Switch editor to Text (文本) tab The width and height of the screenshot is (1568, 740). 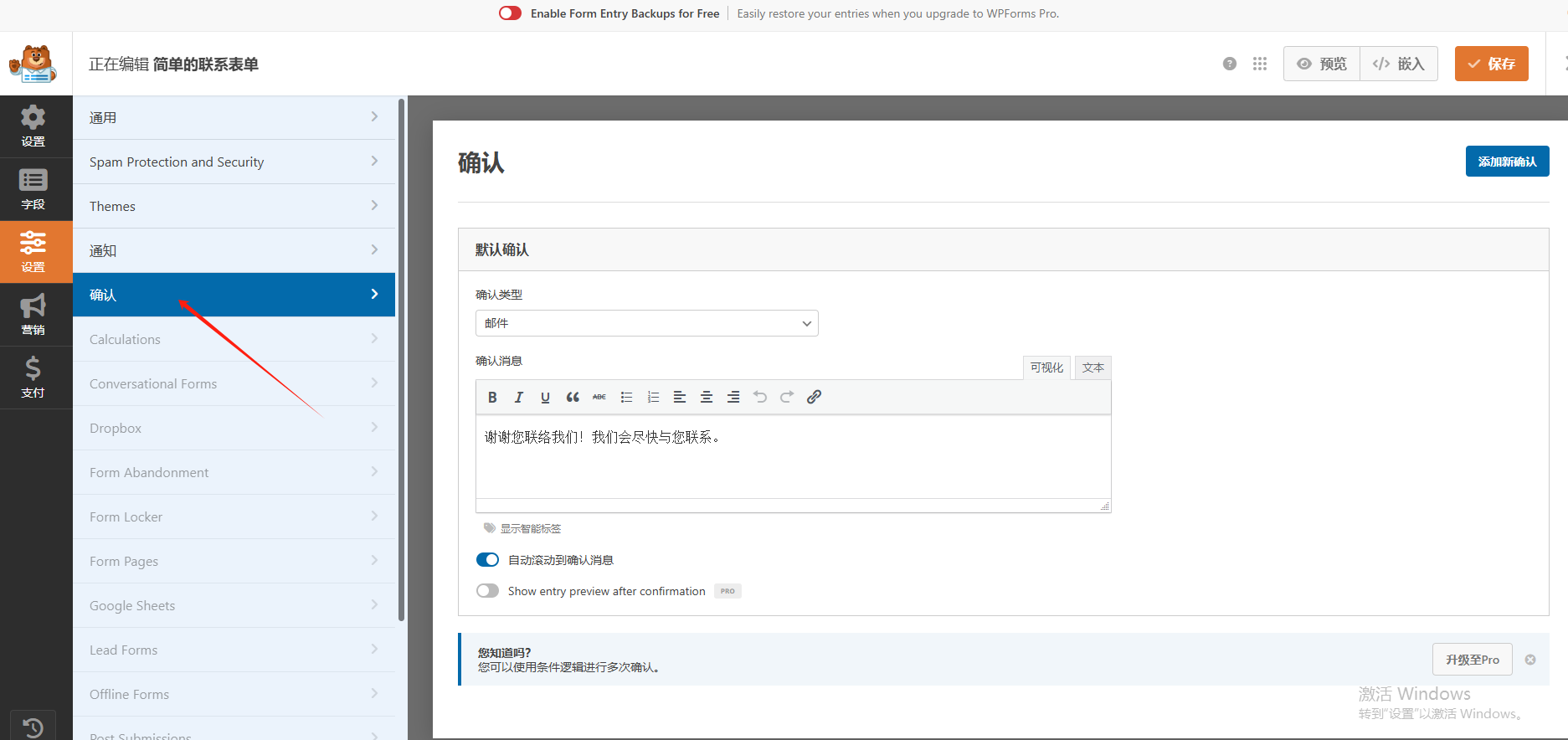coord(1092,367)
